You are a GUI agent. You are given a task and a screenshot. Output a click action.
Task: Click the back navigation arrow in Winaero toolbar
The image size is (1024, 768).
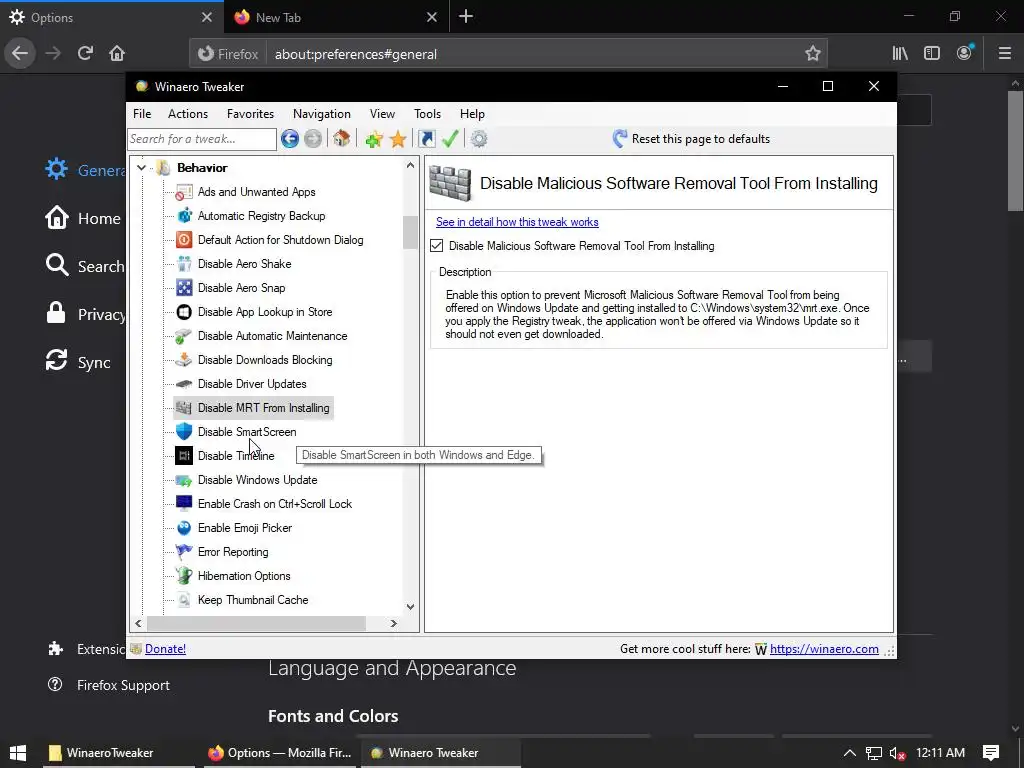coord(290,138)
